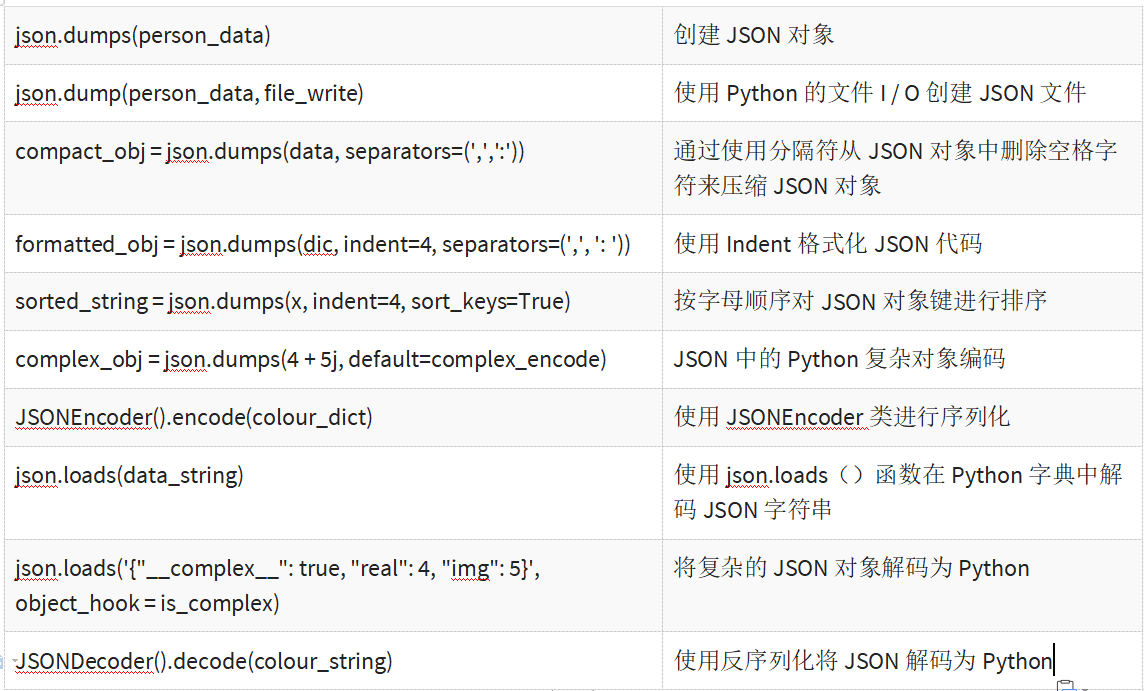The height and width of the screenshot is (691, 1144).
Task: Click the JSONDecoder().decode(colour_string) cell
Action: (204, 661)
